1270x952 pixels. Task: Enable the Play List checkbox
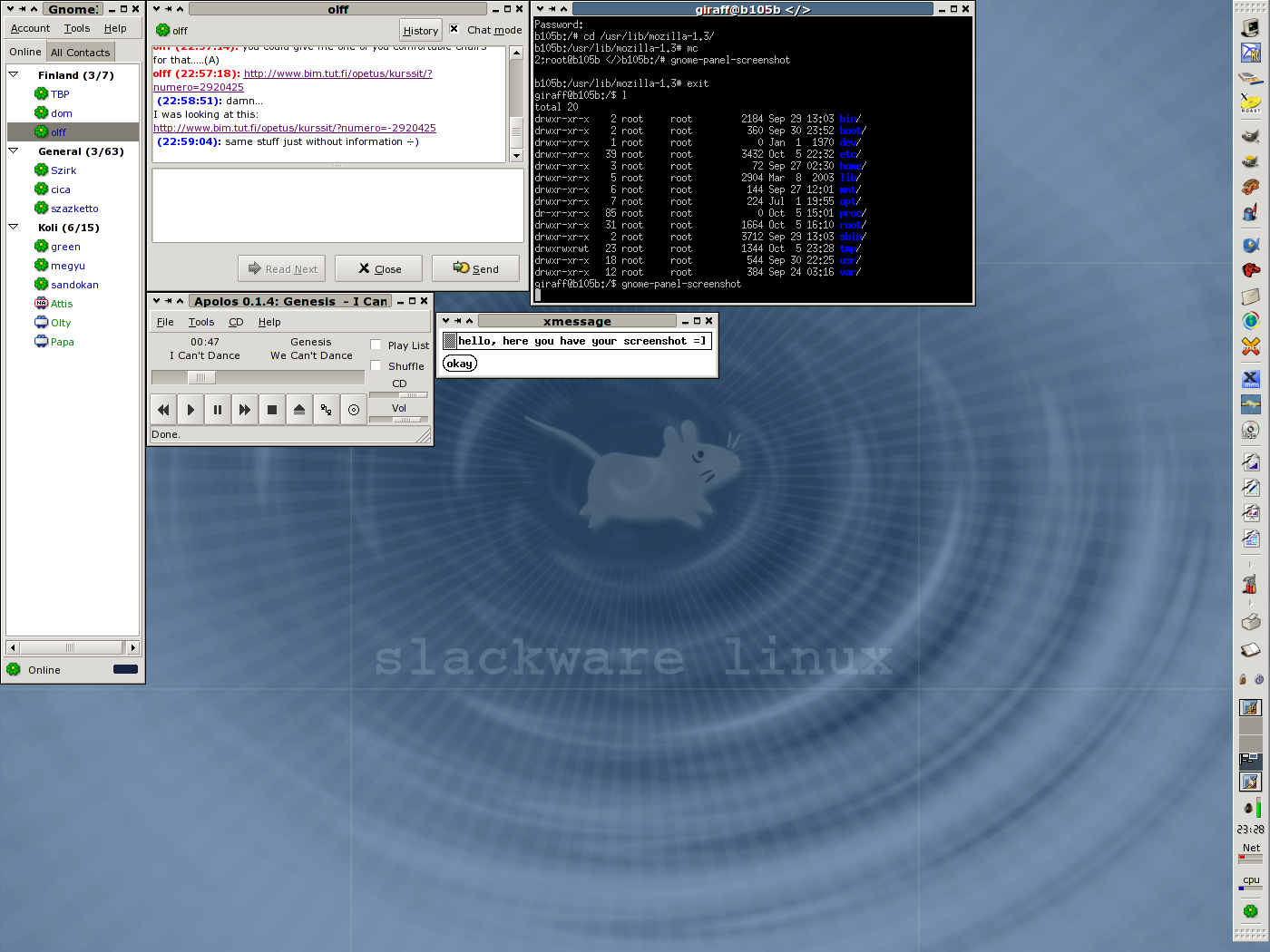[x=376, y=345]
